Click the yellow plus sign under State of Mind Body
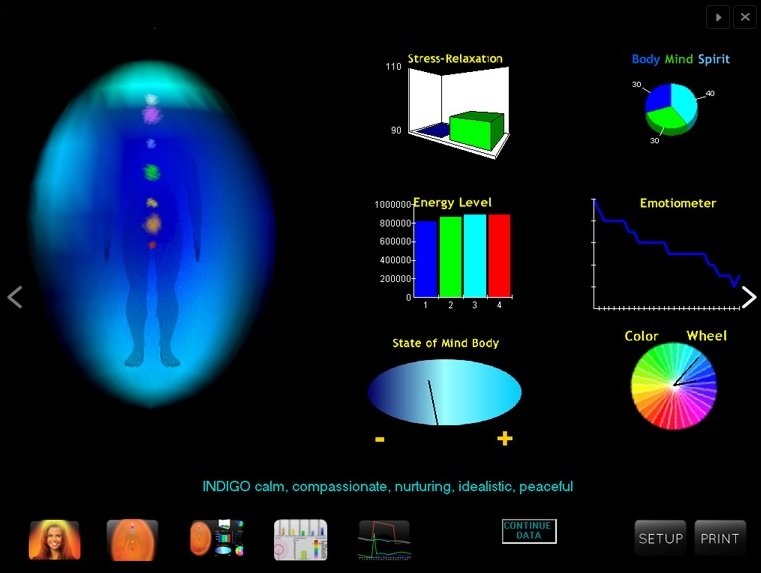The image size is (761, 573). (x=505, y=439)
